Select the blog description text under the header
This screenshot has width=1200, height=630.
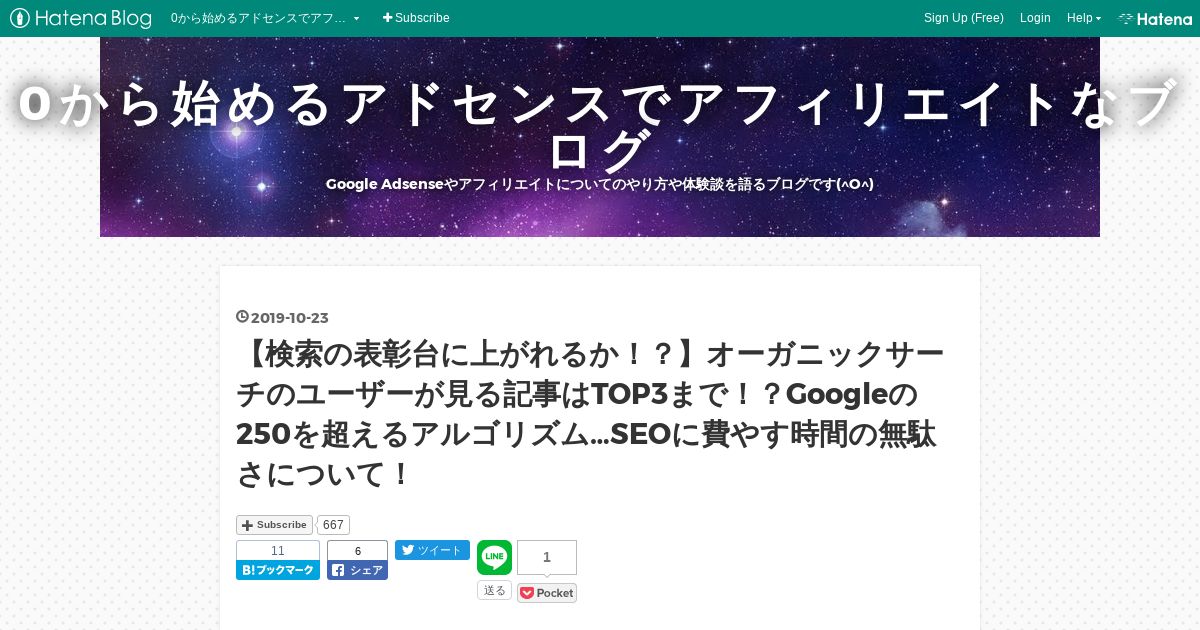[600, 184]
